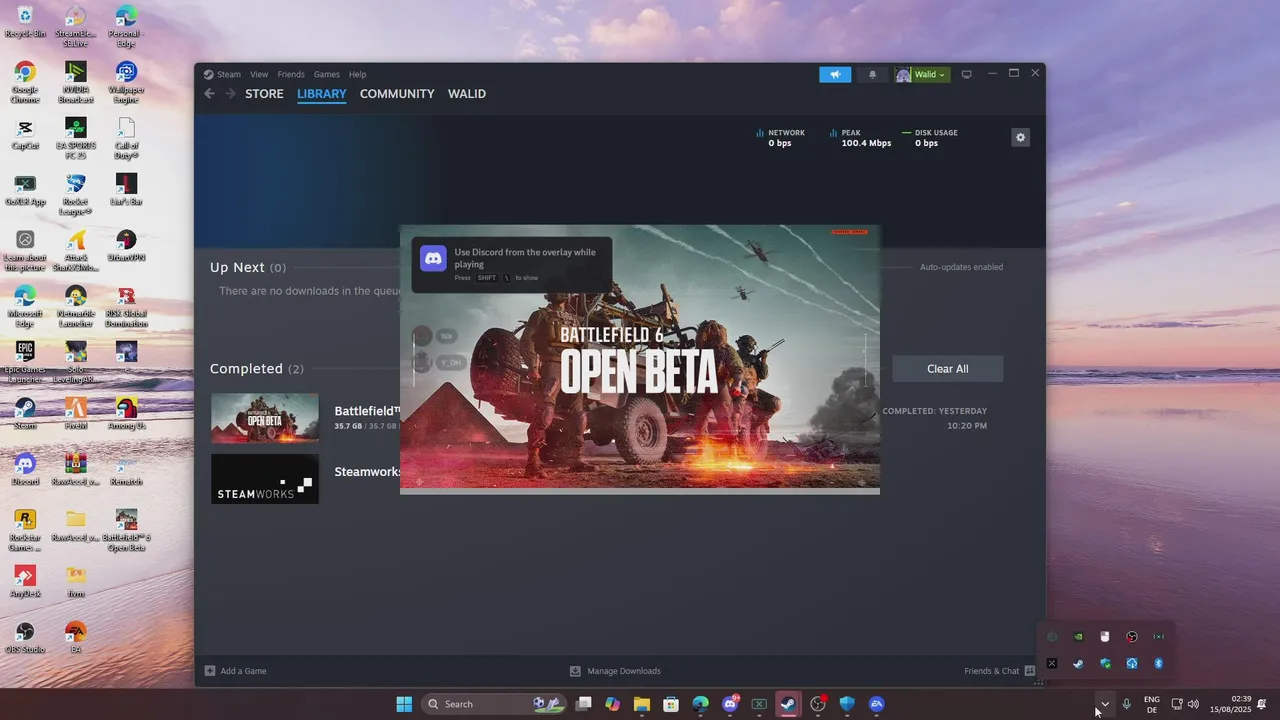The width and height of the screenshot is (1280, 720).
Task: Click the NVIDIA icon in tray overflow
Action: coord(1078,637)
